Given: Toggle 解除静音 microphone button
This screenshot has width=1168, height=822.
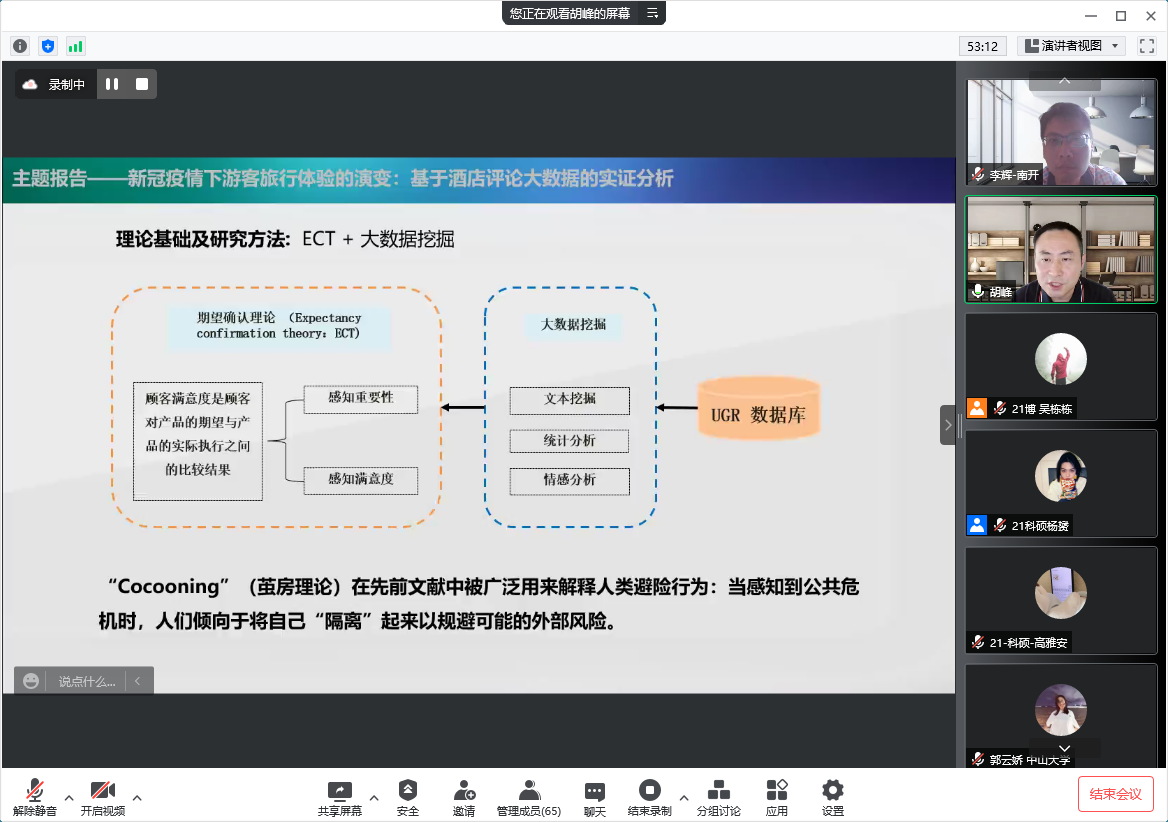Looking at the screenshot, I should pos(34,797).
